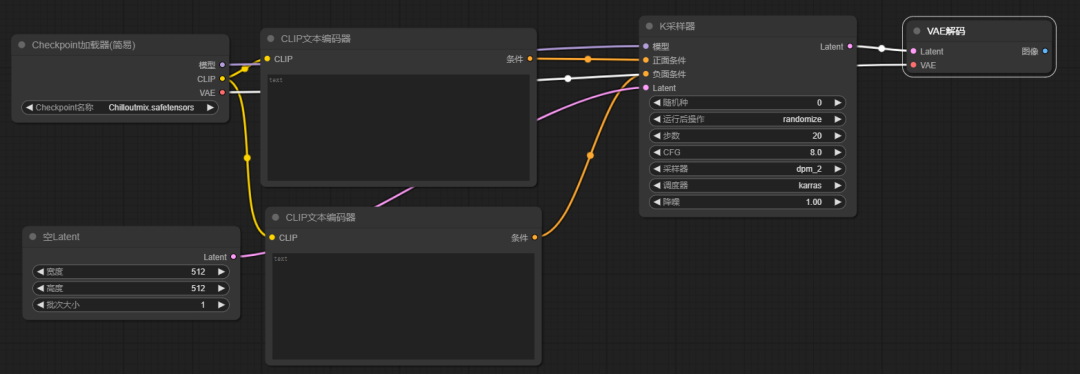Collapse the lower CLIP文本编码器 node via title dot
The width and height of the screenshot is (1080, 374).
(x=276, y=217)
